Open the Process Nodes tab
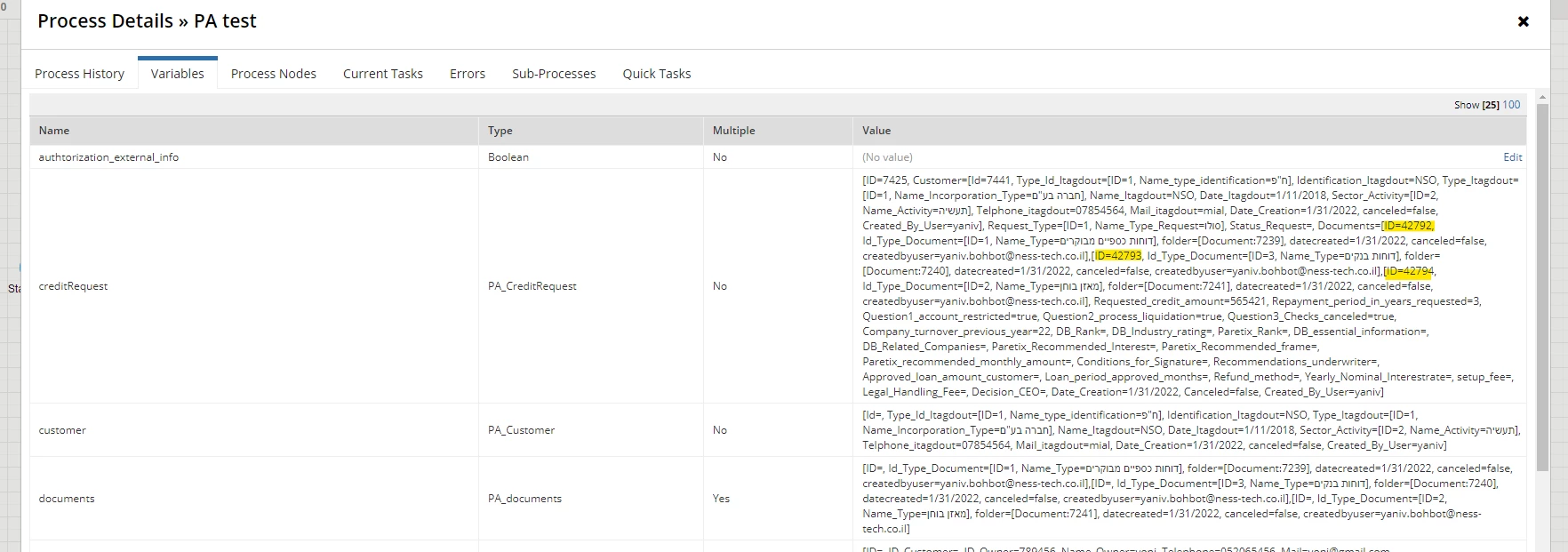 pos(274,74)
